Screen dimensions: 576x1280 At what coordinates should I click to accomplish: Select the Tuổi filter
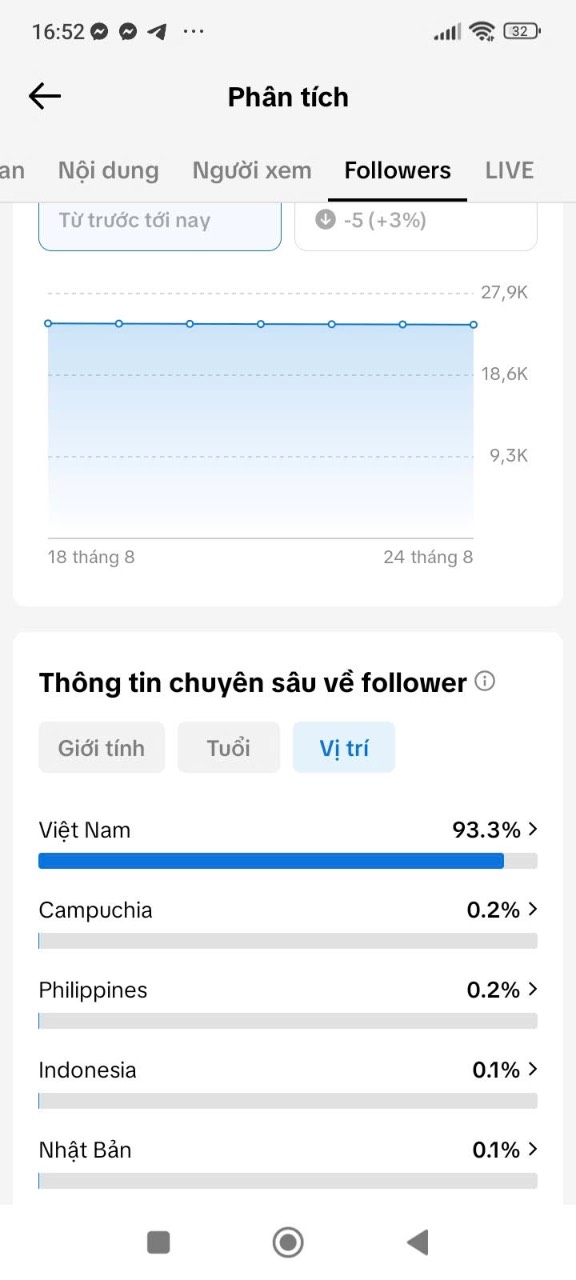229,748
